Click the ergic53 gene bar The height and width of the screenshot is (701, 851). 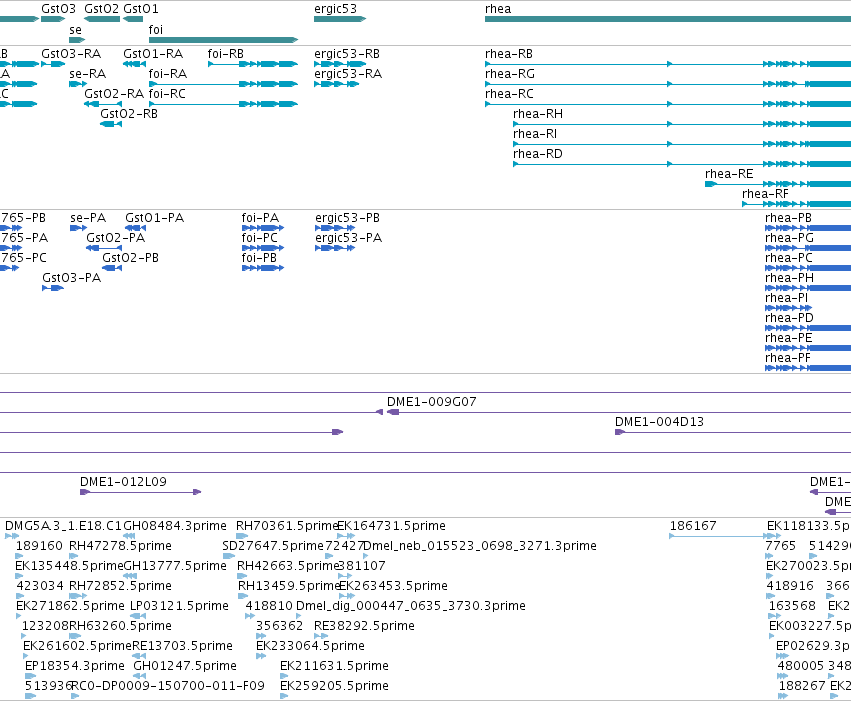pyautogui.click(x=340, y=19)
